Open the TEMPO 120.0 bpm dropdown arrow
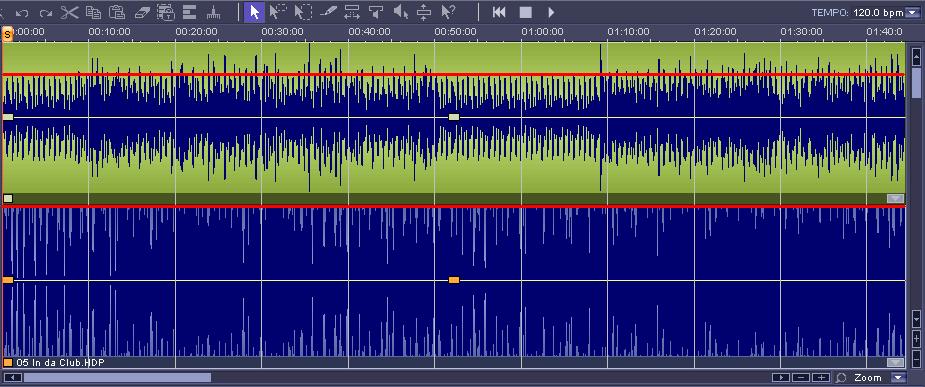This screenshot has width=925, height=387. pyautogui.click(x=913, y=12)
